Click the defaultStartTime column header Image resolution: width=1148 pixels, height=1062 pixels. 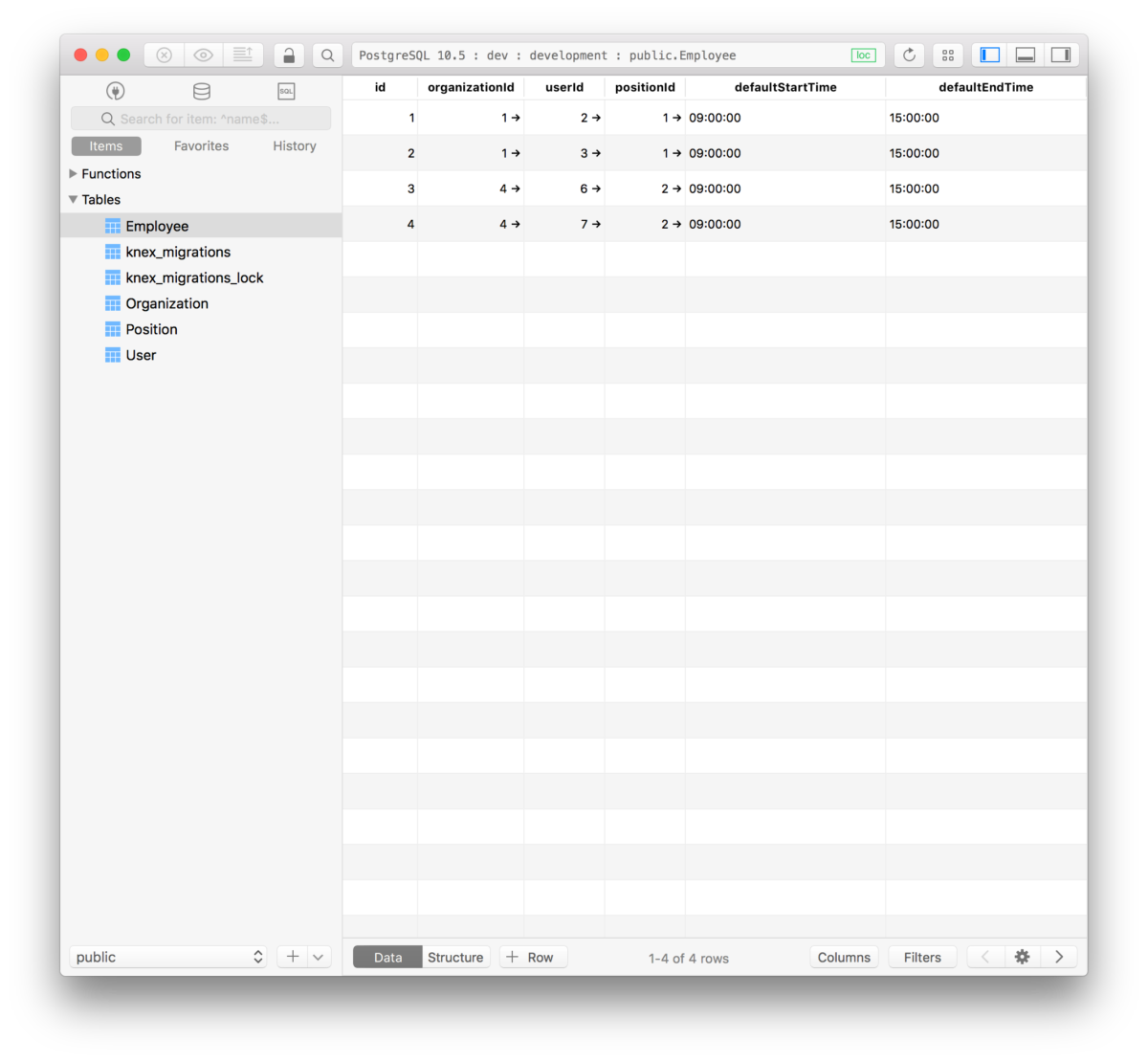[x=785, y=87]
